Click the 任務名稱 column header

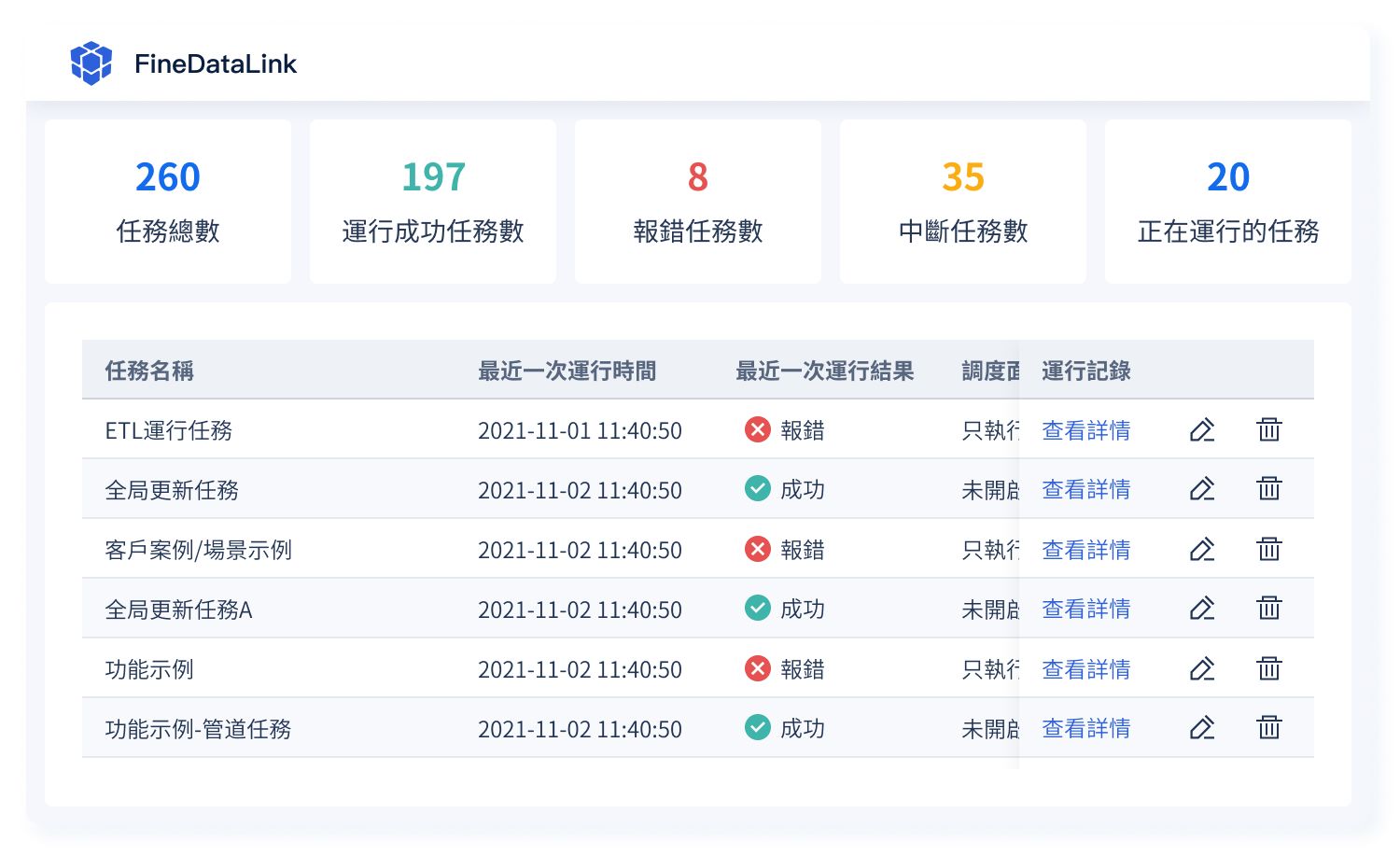pos(149,371)
